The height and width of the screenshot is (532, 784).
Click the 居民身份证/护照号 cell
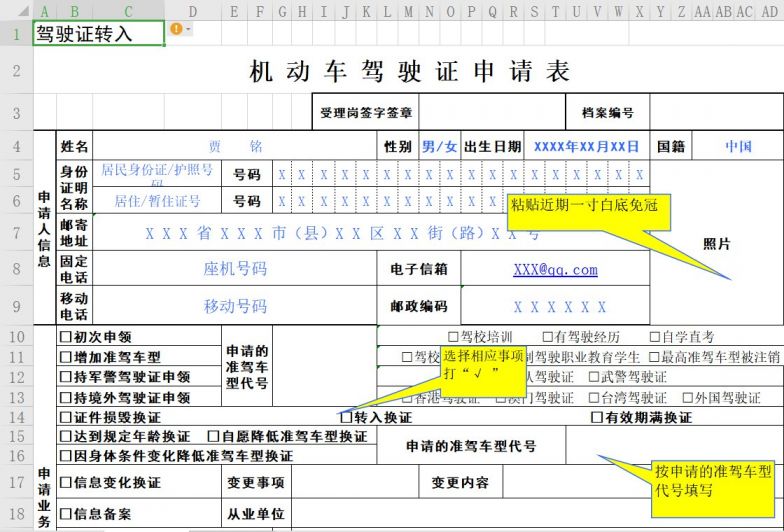[157, 174]
